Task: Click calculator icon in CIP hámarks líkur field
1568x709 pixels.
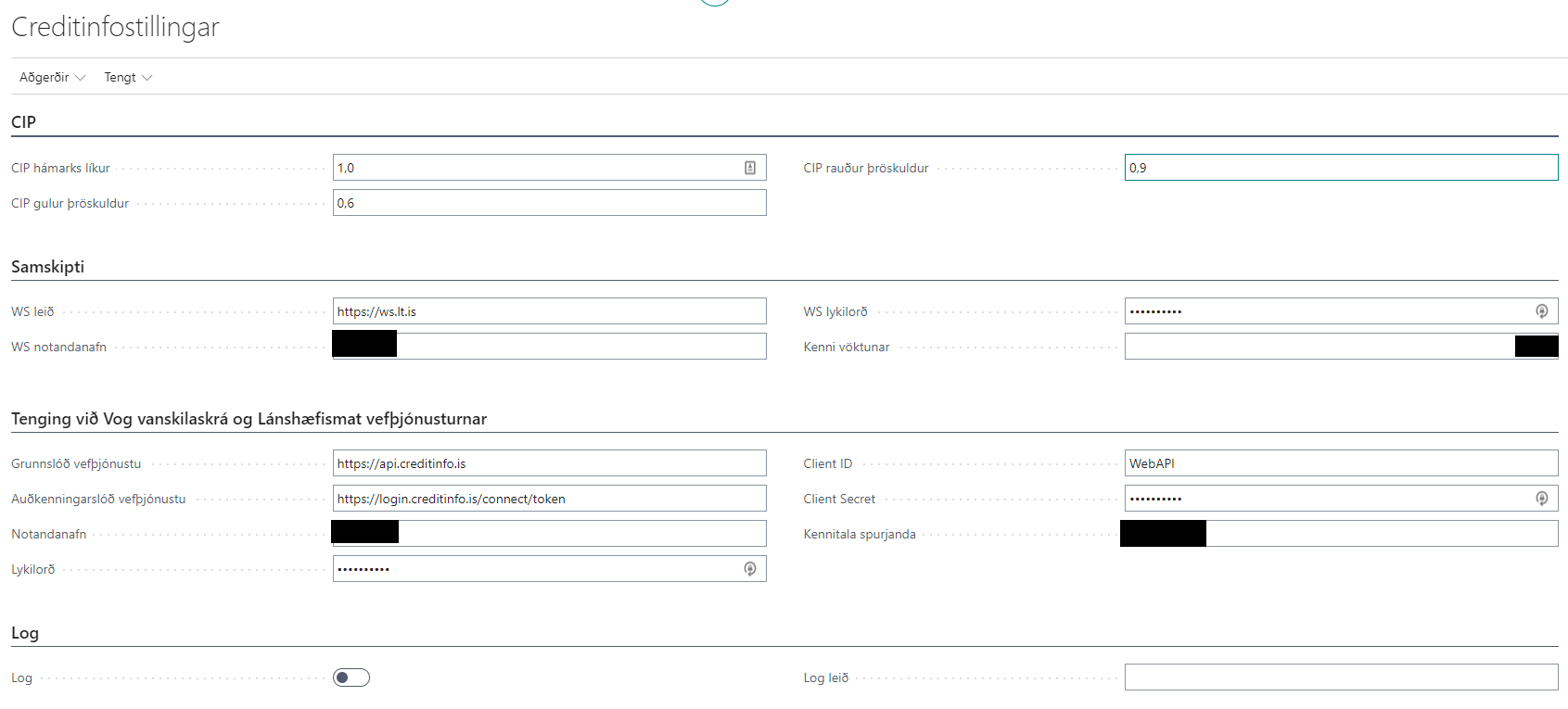Action: pyautogui.click(x=749, y=168)
